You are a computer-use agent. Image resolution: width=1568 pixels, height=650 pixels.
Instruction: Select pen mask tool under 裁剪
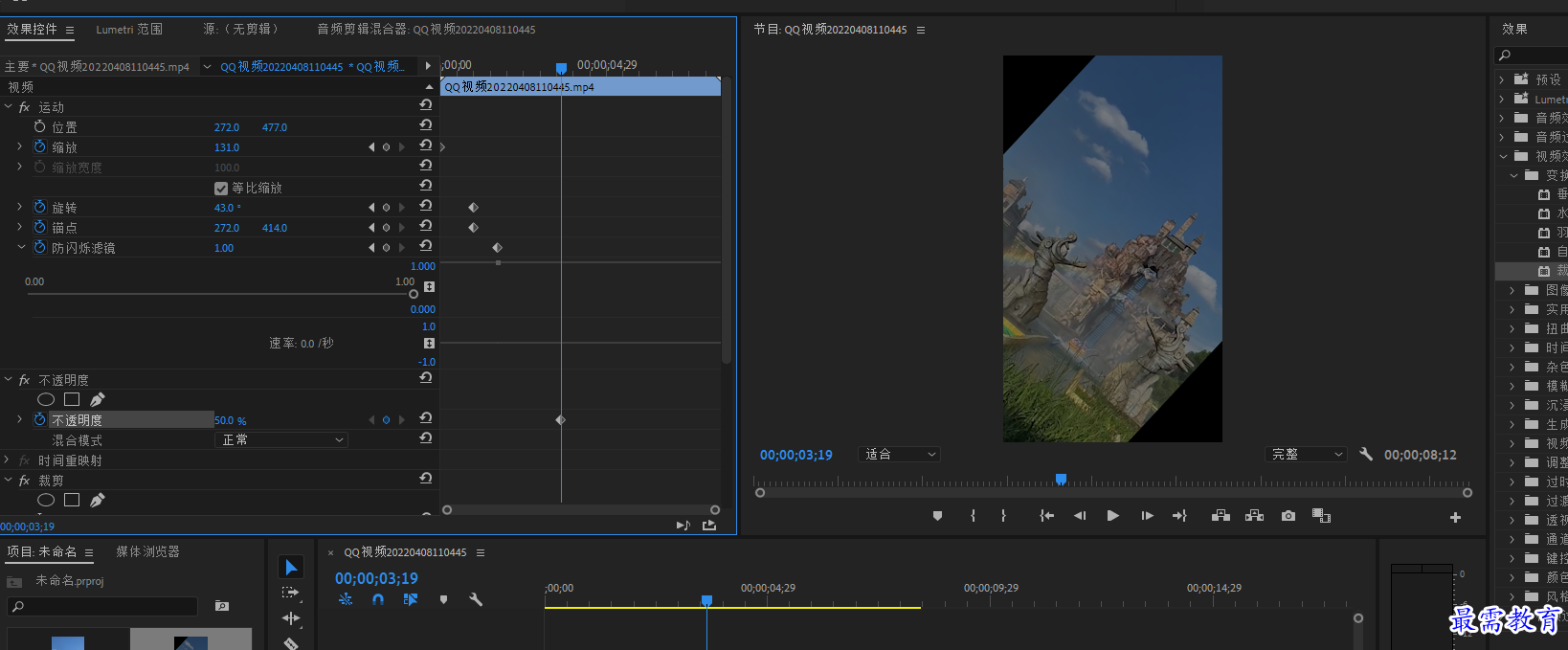tap(97, 500)
